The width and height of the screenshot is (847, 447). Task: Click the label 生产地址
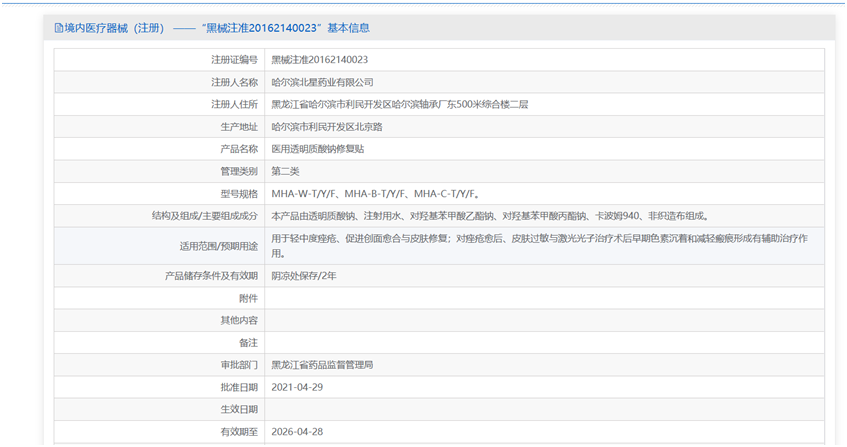[239, 127]
